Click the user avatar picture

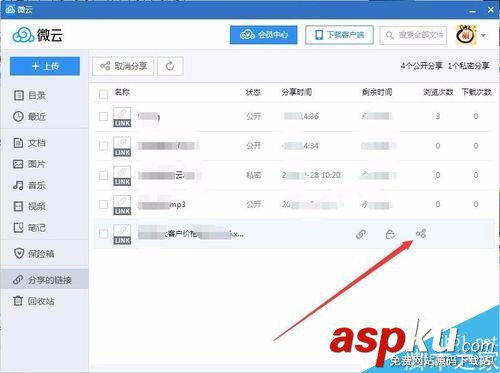click(x=466, y=35)
